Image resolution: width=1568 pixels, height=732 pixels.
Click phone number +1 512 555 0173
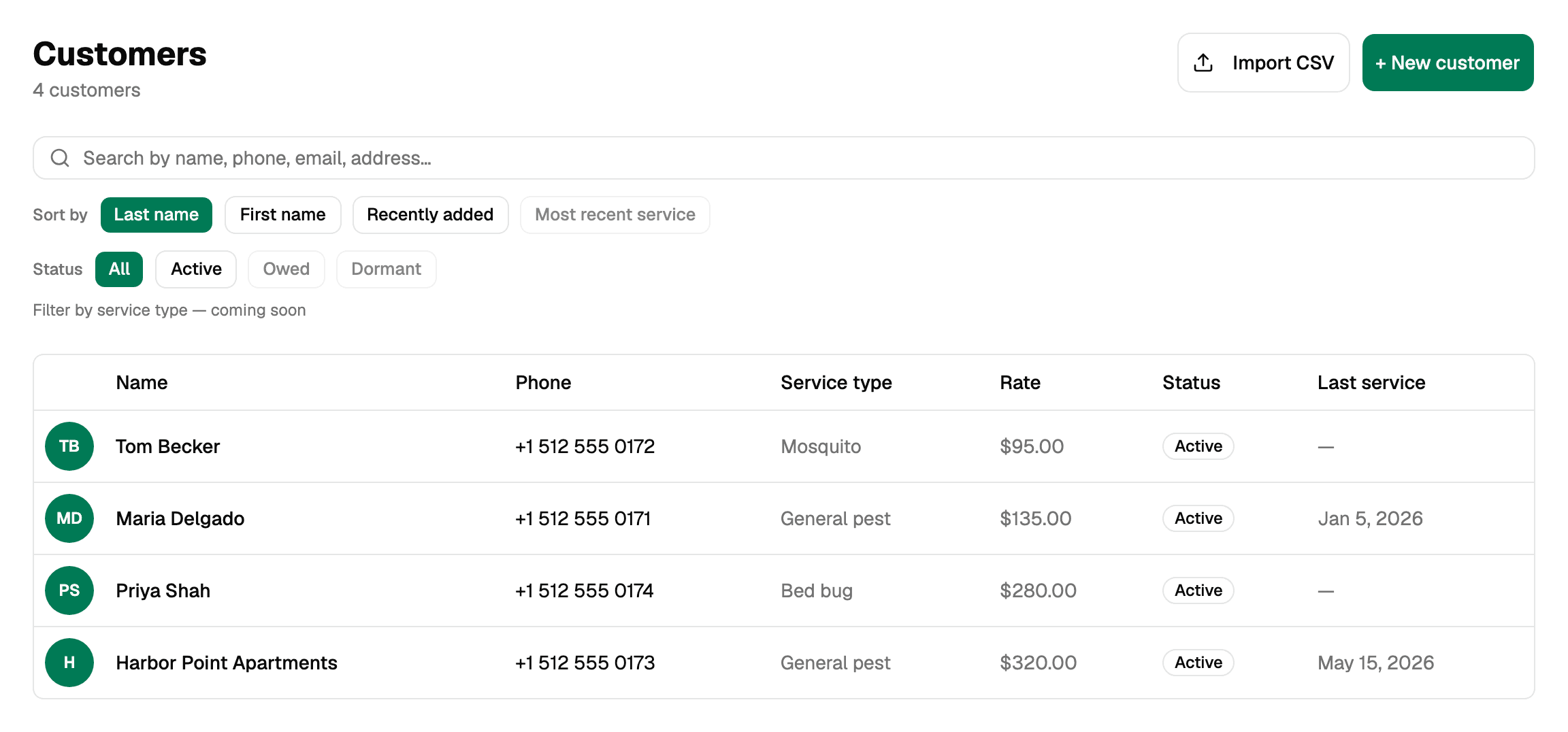click(585, 663)
